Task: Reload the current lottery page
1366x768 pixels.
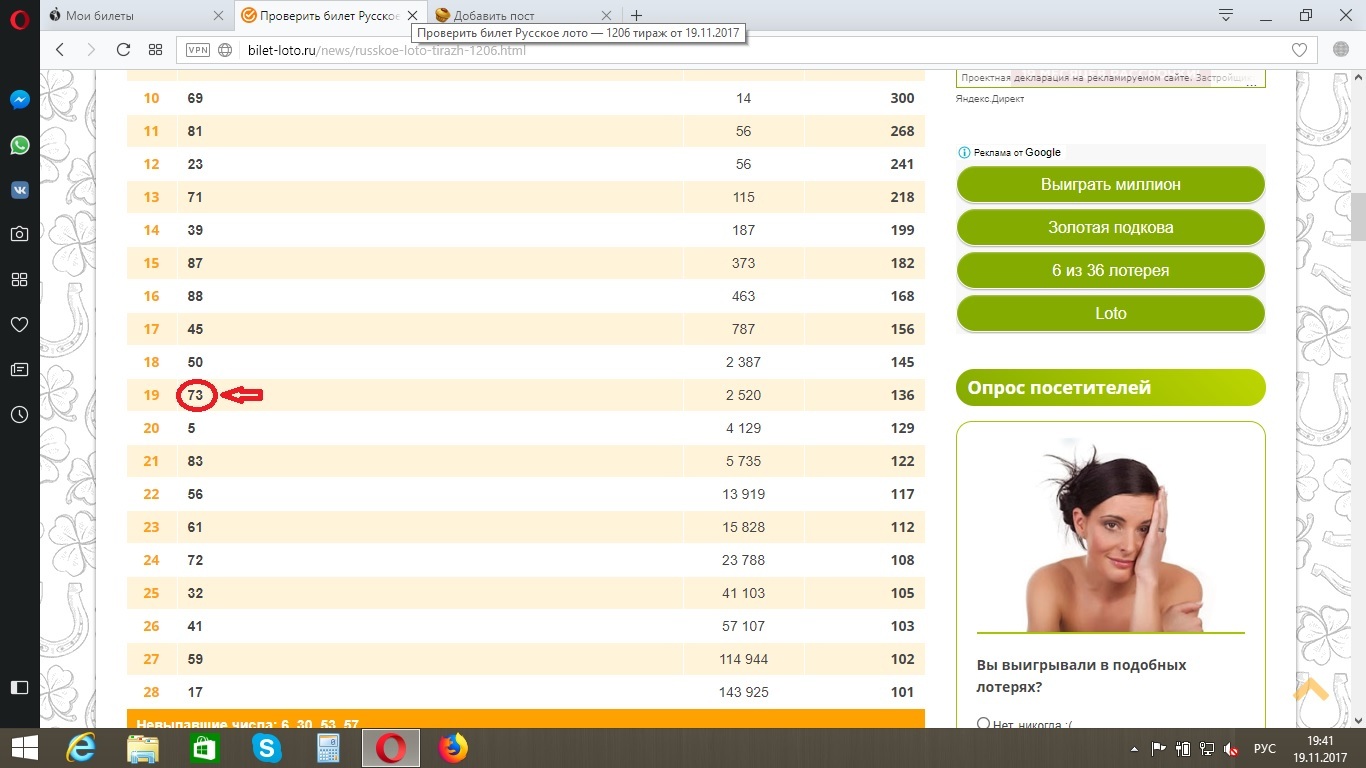Action: click(123, 50)
